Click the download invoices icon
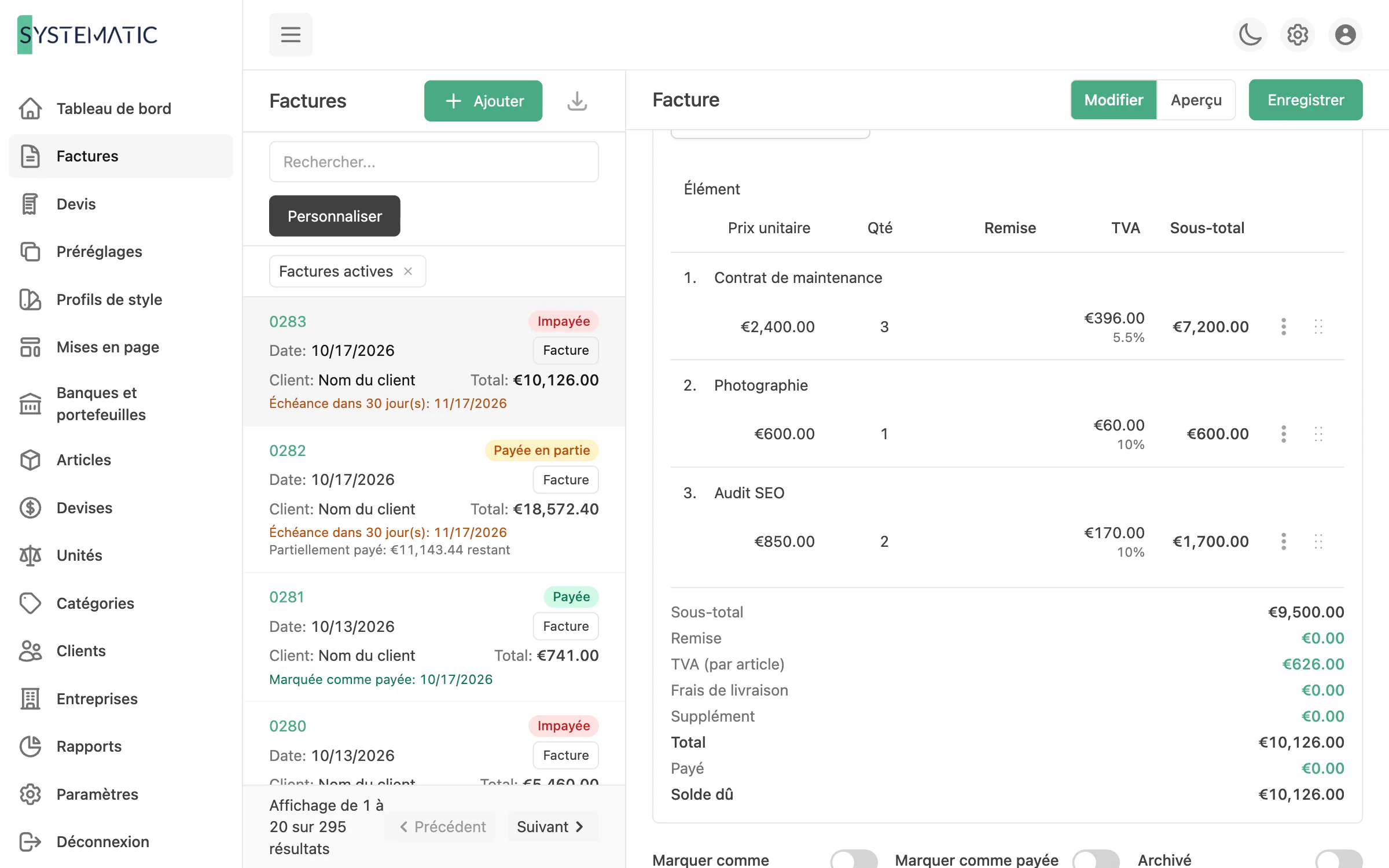Screen dimensions: 1389x868 (x=577, y=101)
